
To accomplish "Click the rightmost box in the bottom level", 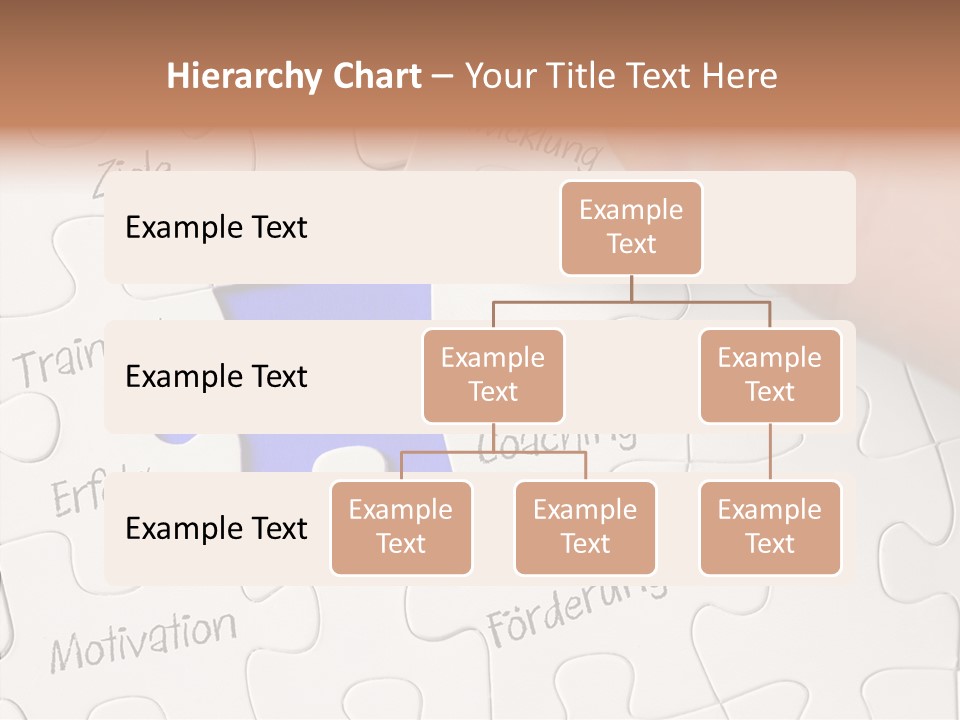I will [x=770, y=527].
